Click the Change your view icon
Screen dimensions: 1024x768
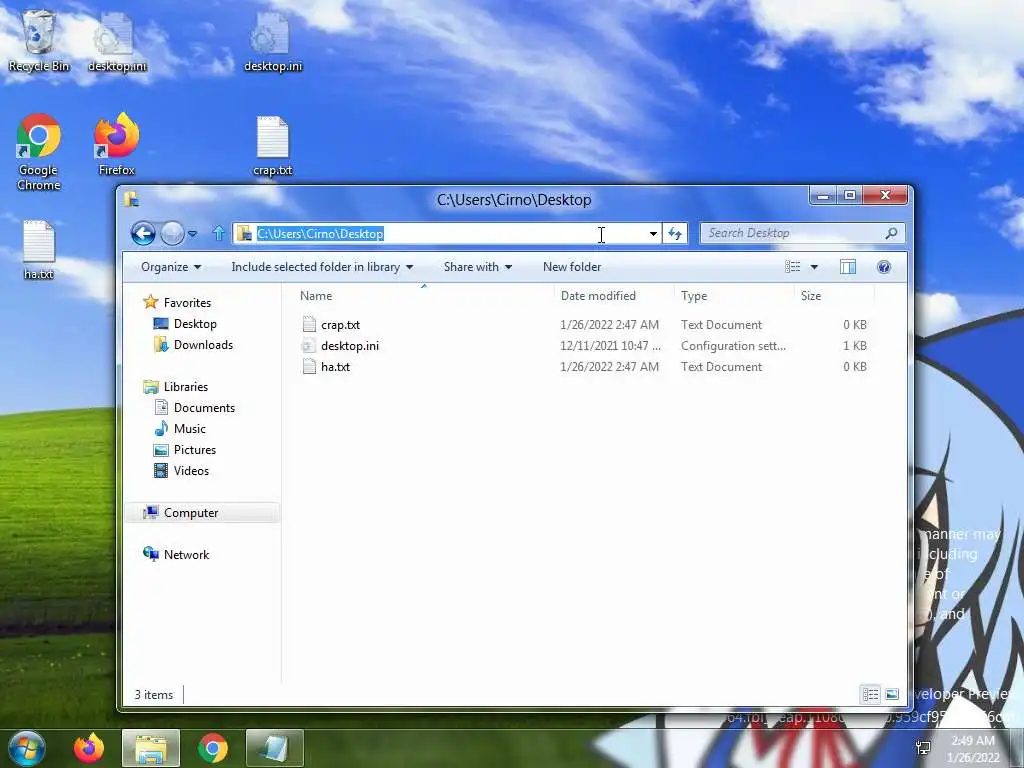(792, 266)
